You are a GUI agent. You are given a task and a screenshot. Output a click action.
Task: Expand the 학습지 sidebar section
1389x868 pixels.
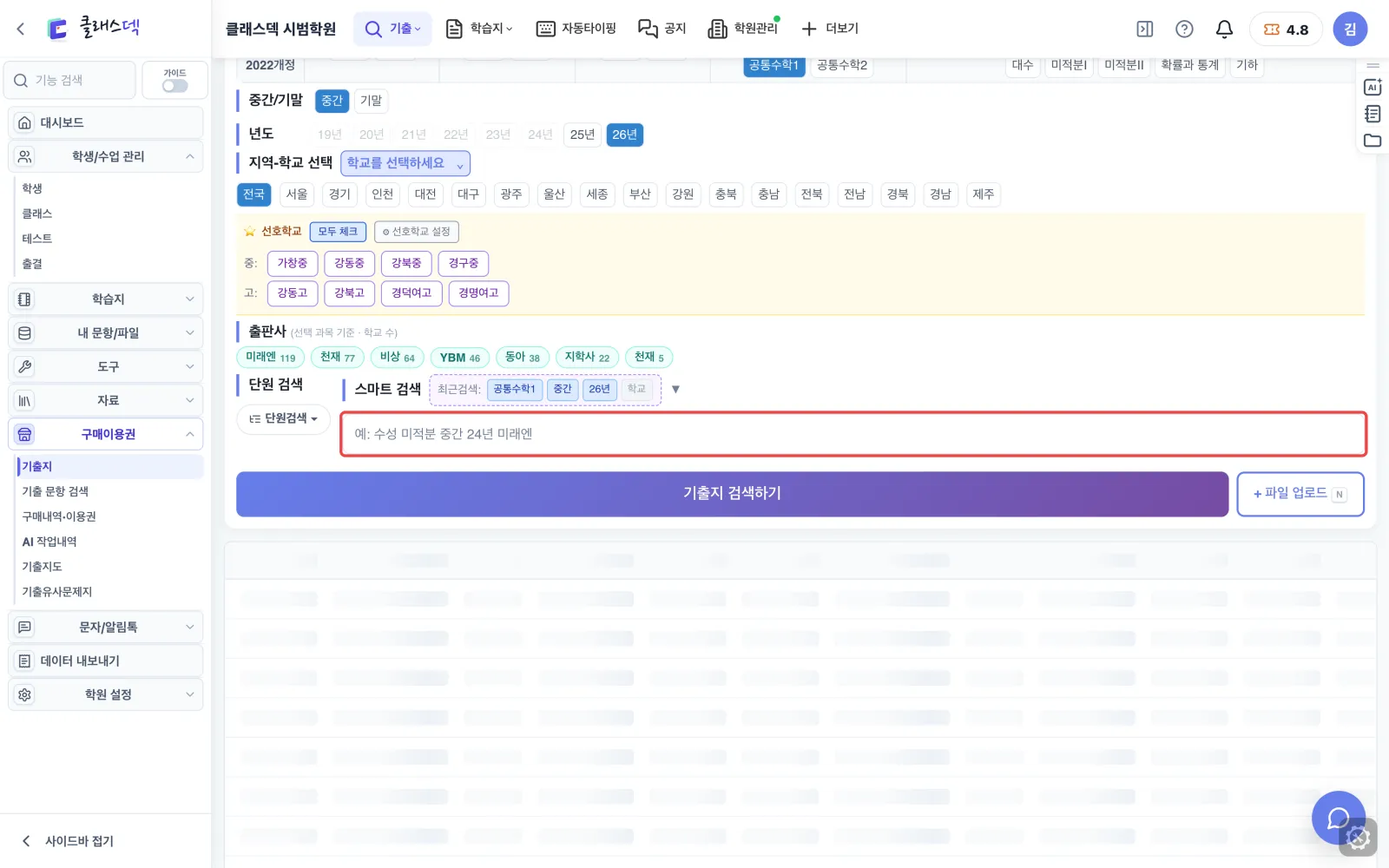coord(106,299)
